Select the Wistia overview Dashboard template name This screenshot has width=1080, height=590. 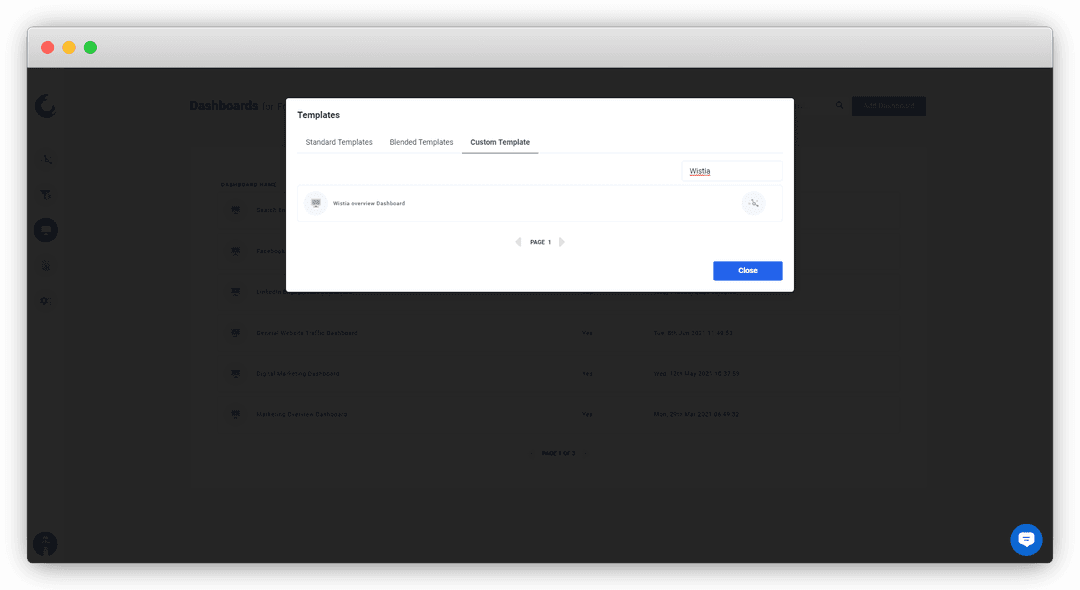click(x=368, y=203)
